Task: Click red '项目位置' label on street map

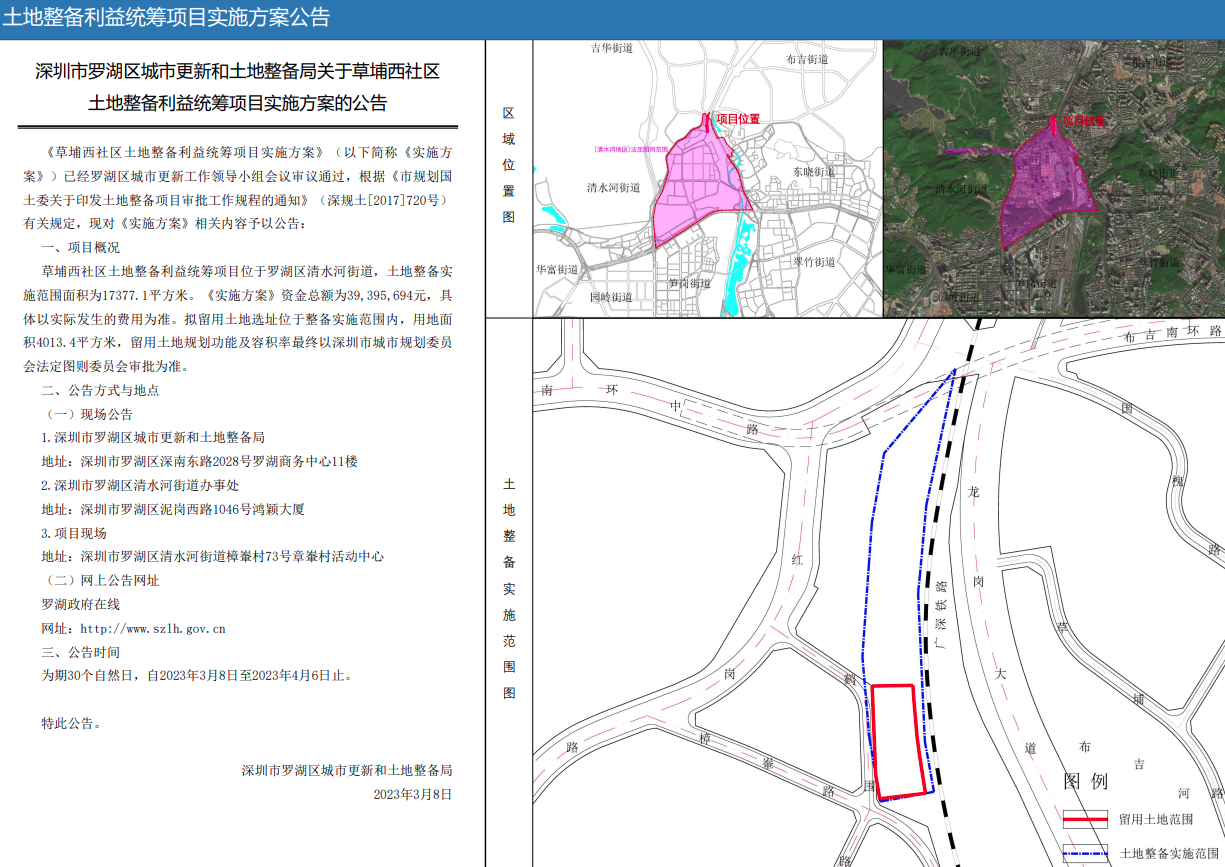Action: (738, 119)
